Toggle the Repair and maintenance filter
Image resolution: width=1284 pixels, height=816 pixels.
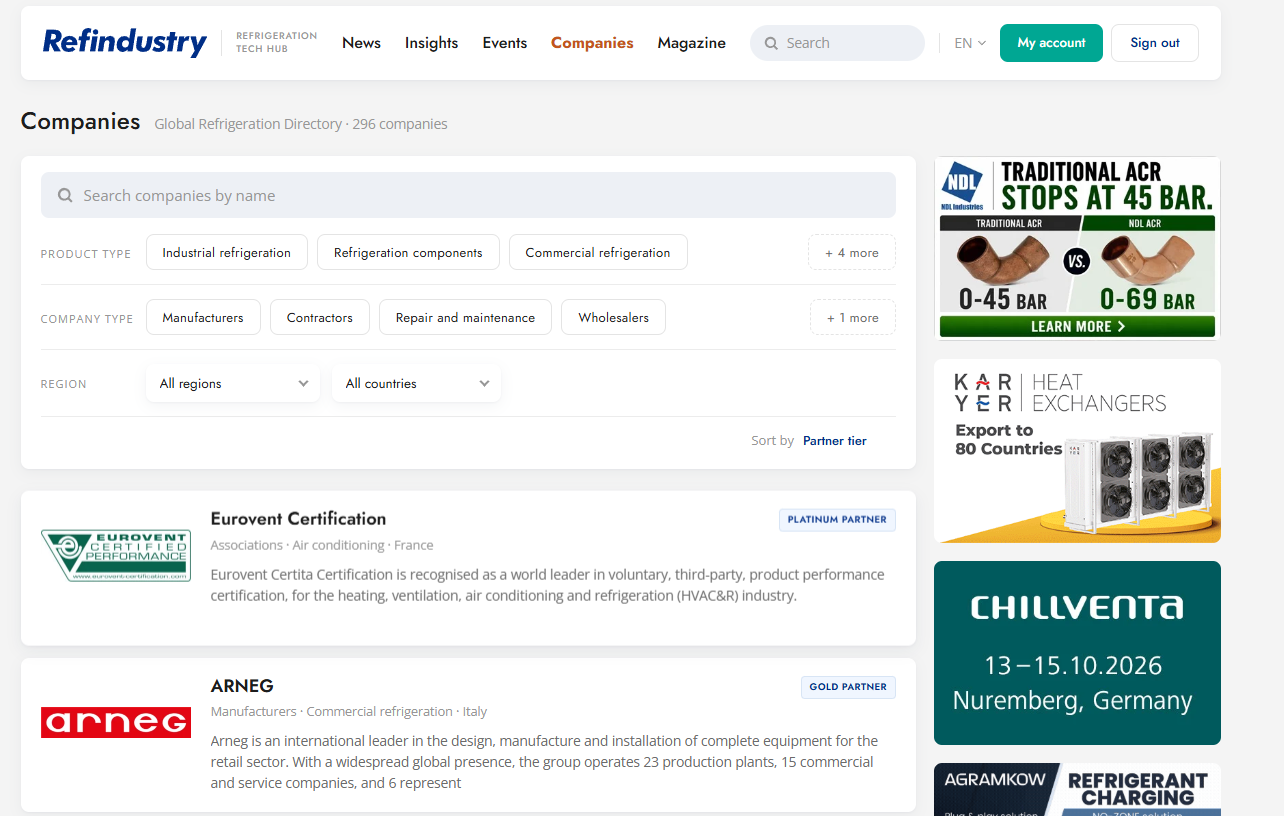tap(465, 318)
